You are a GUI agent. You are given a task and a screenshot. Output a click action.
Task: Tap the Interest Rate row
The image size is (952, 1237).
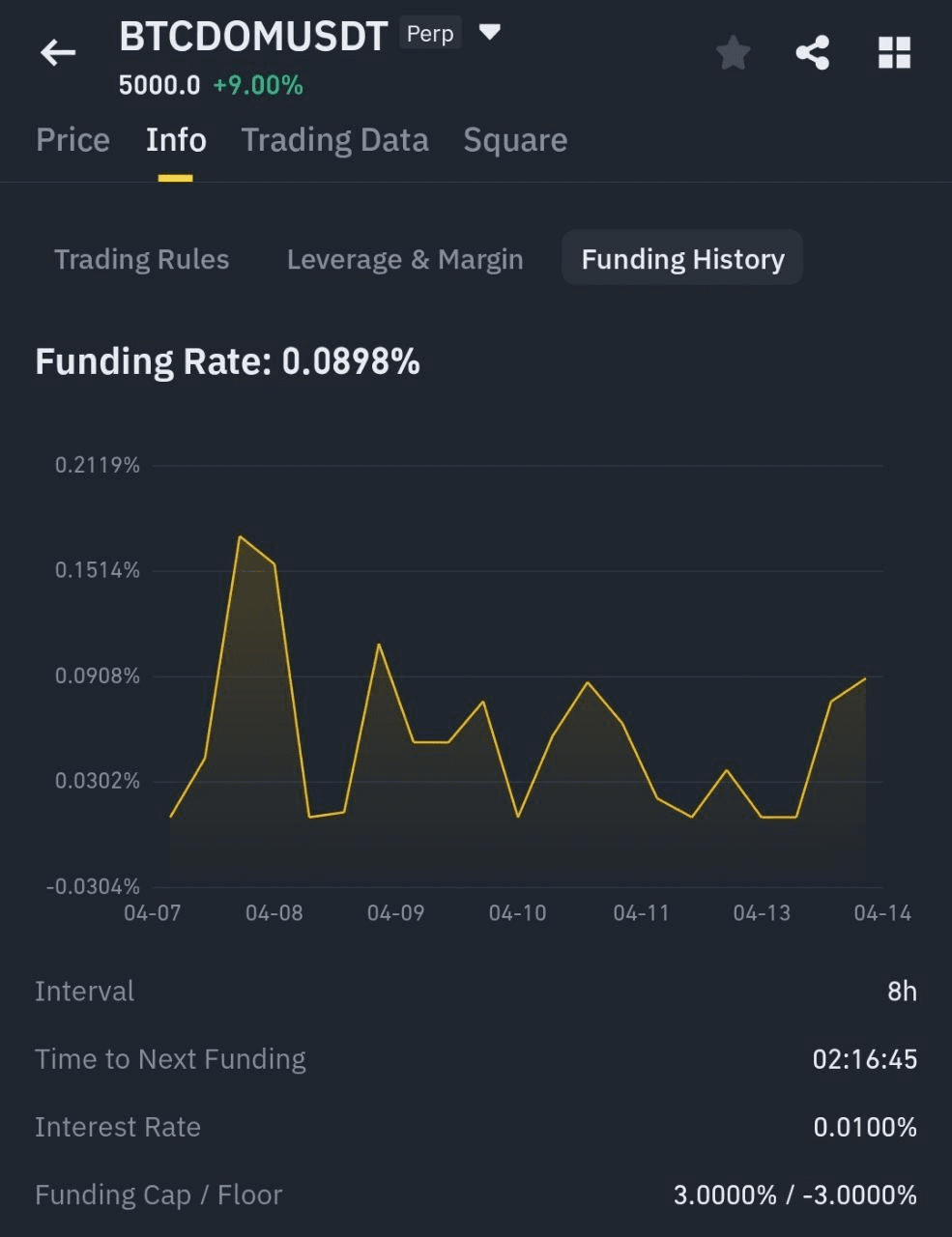pos(476,1127)
